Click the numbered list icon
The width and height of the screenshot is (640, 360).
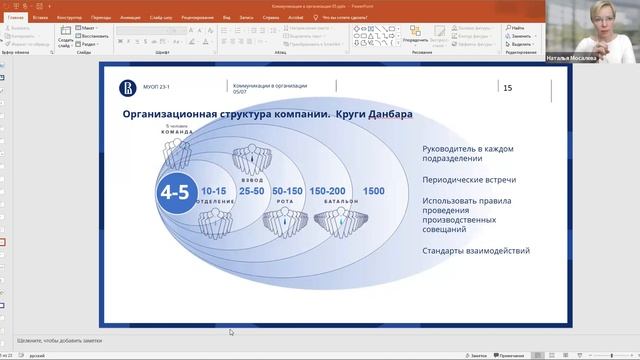click(238, 31)
